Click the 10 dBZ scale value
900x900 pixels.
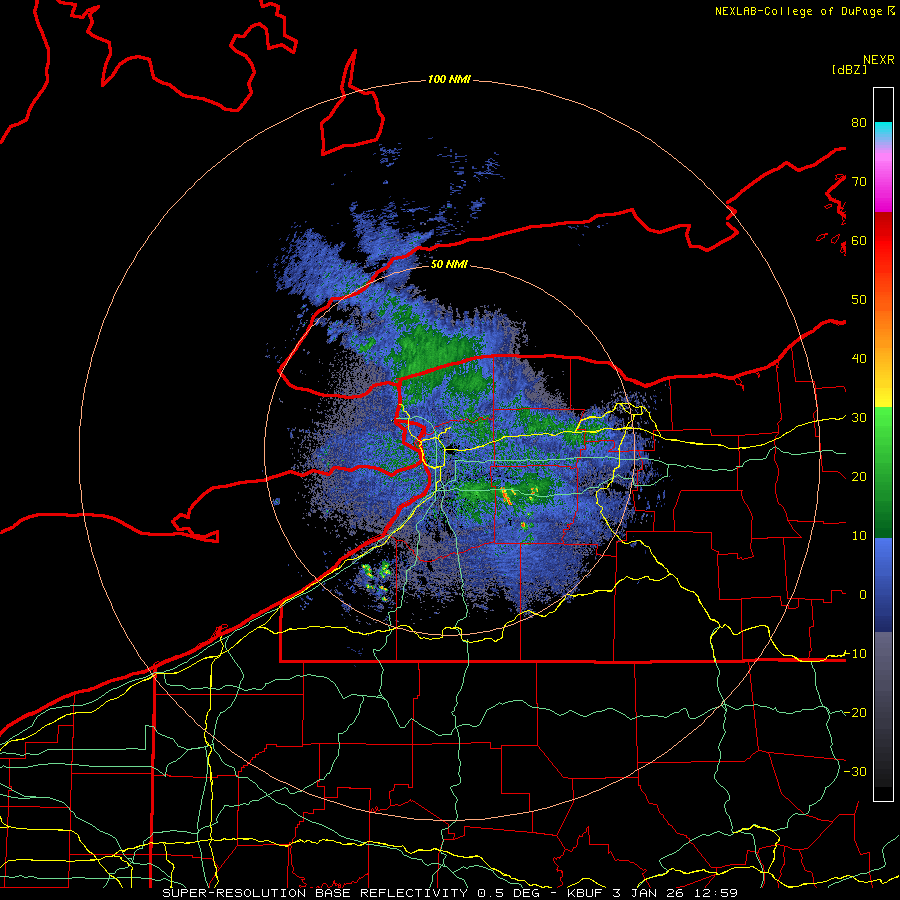[859, 536]
